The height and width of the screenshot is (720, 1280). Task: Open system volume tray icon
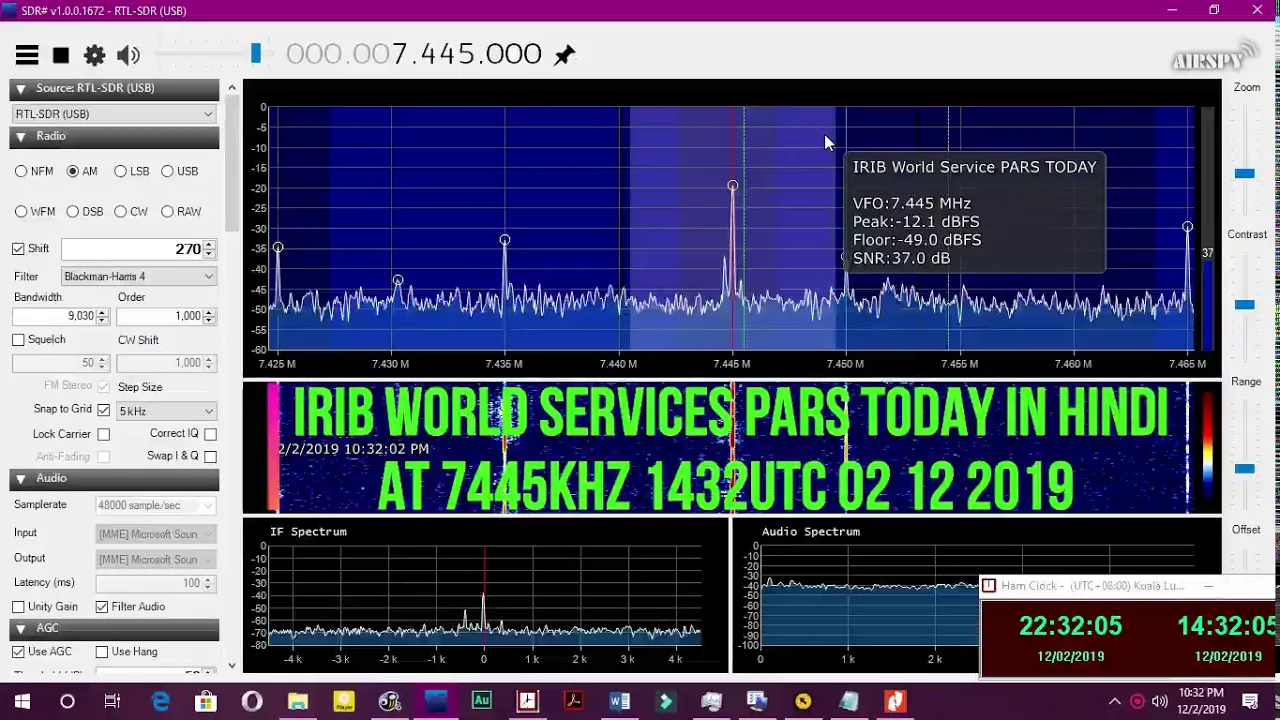[1160, 701]
